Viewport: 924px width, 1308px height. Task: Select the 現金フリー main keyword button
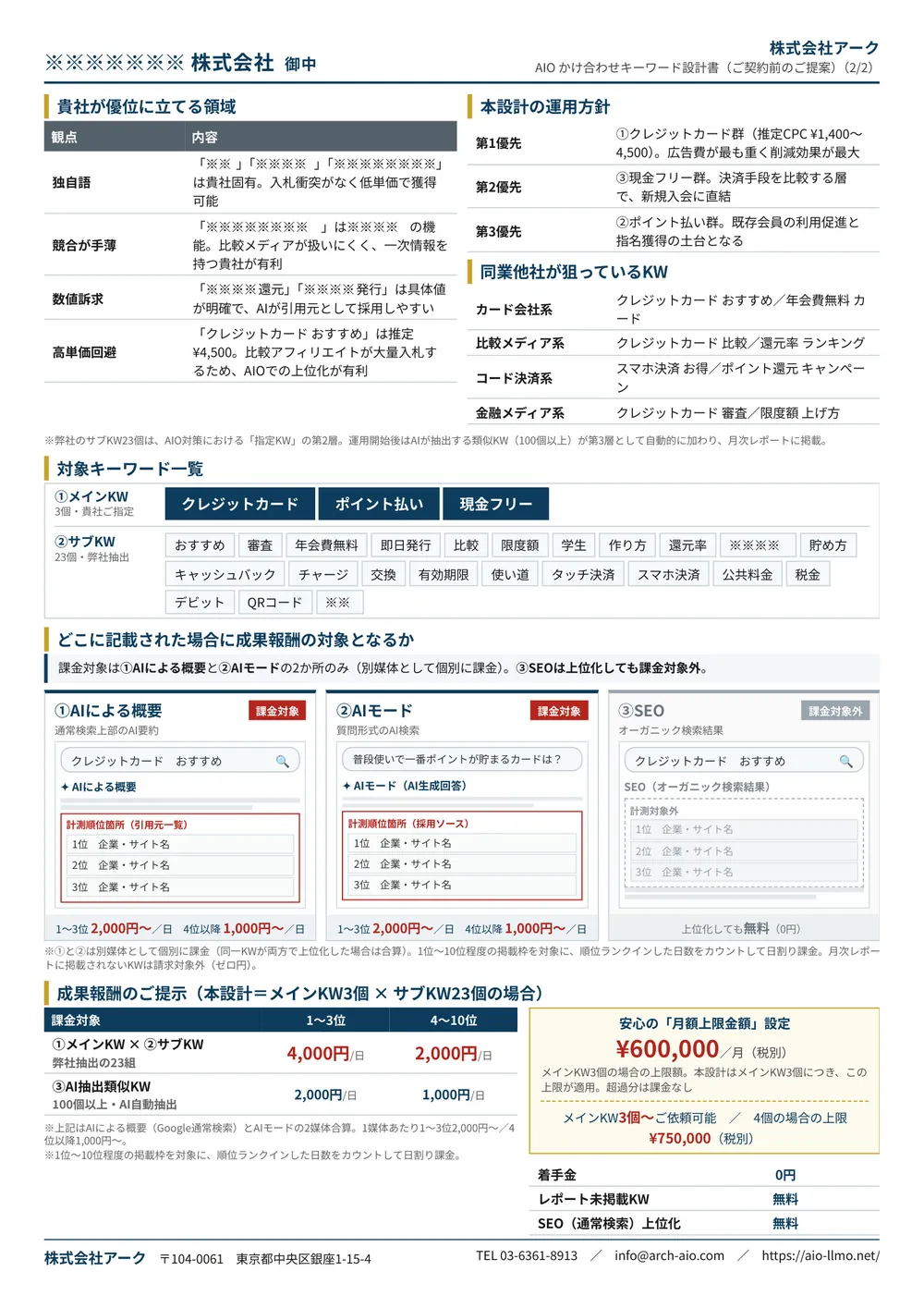click(496, 504)
